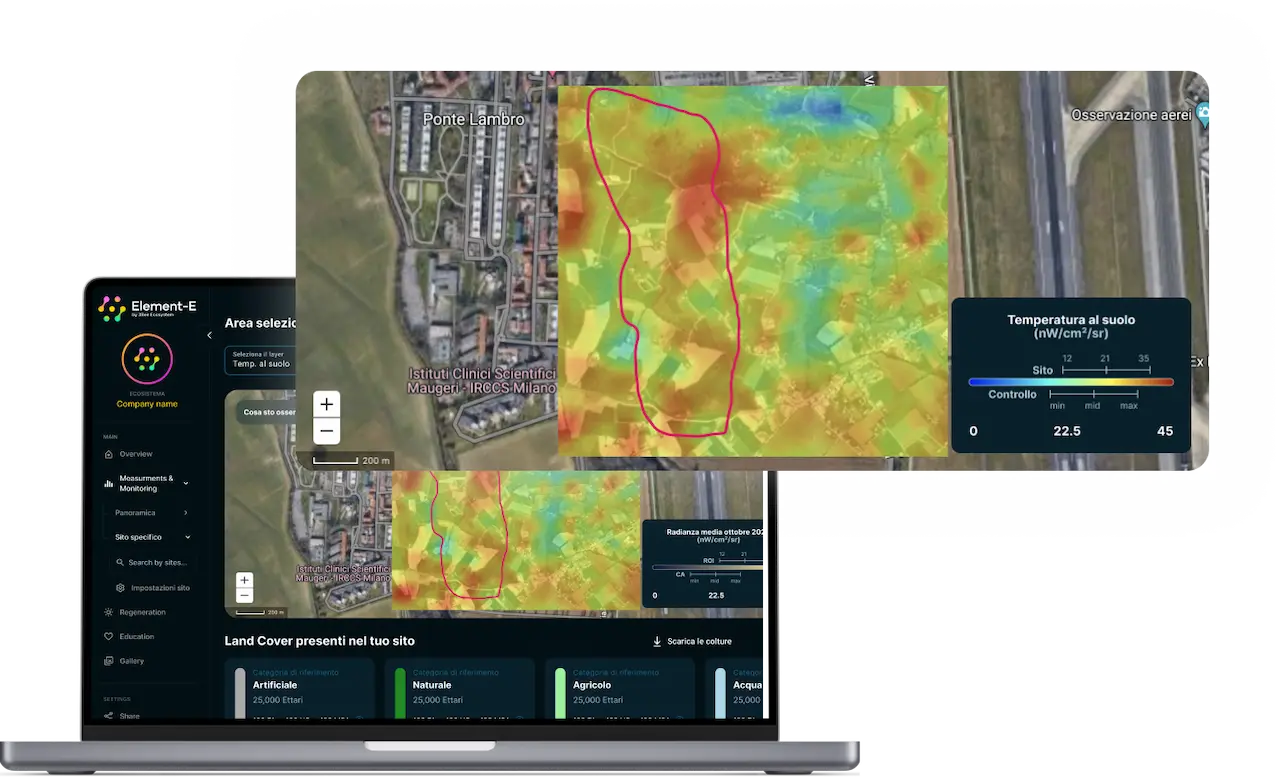Select Measurments & Monitoring in sidebar
The width and height of the screenshot is (1280, 777).
tap(146, 483)
